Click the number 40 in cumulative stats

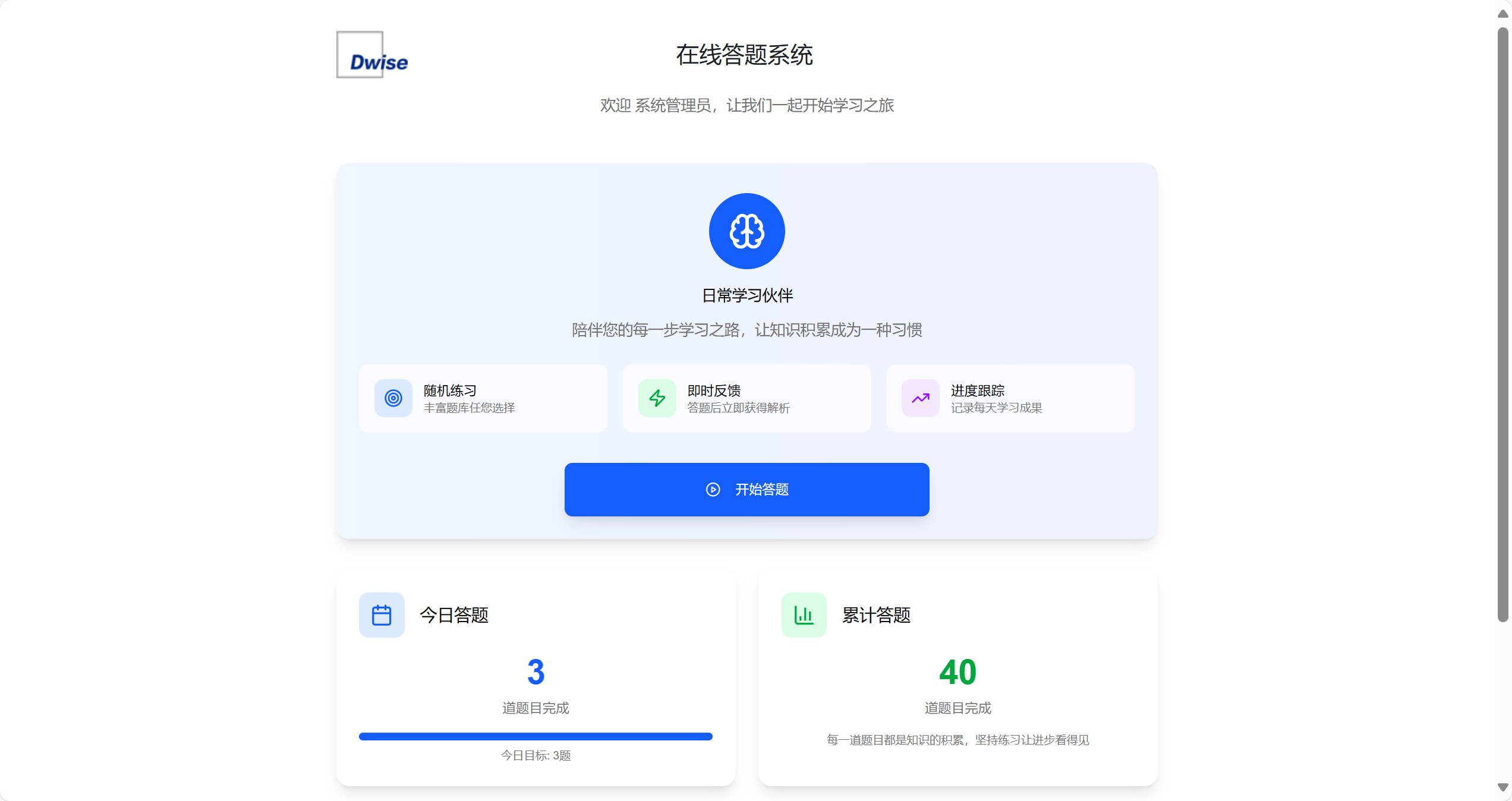pyautogui.click(x=957, y=672)
